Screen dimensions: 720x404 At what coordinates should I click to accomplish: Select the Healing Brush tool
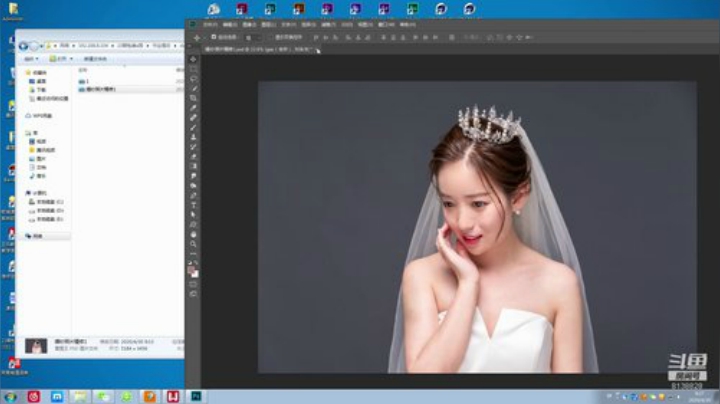[193, 118]
